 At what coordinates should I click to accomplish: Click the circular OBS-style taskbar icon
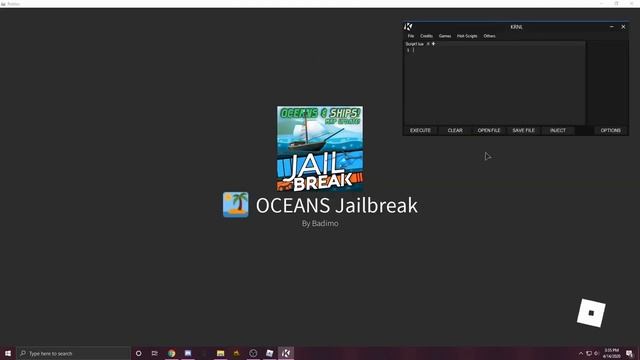tap(253, 353)
